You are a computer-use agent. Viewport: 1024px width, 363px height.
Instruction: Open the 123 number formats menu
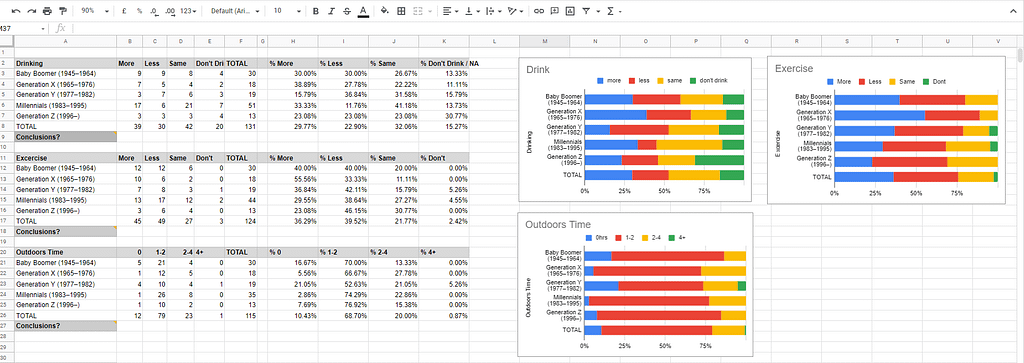(189, 11)
